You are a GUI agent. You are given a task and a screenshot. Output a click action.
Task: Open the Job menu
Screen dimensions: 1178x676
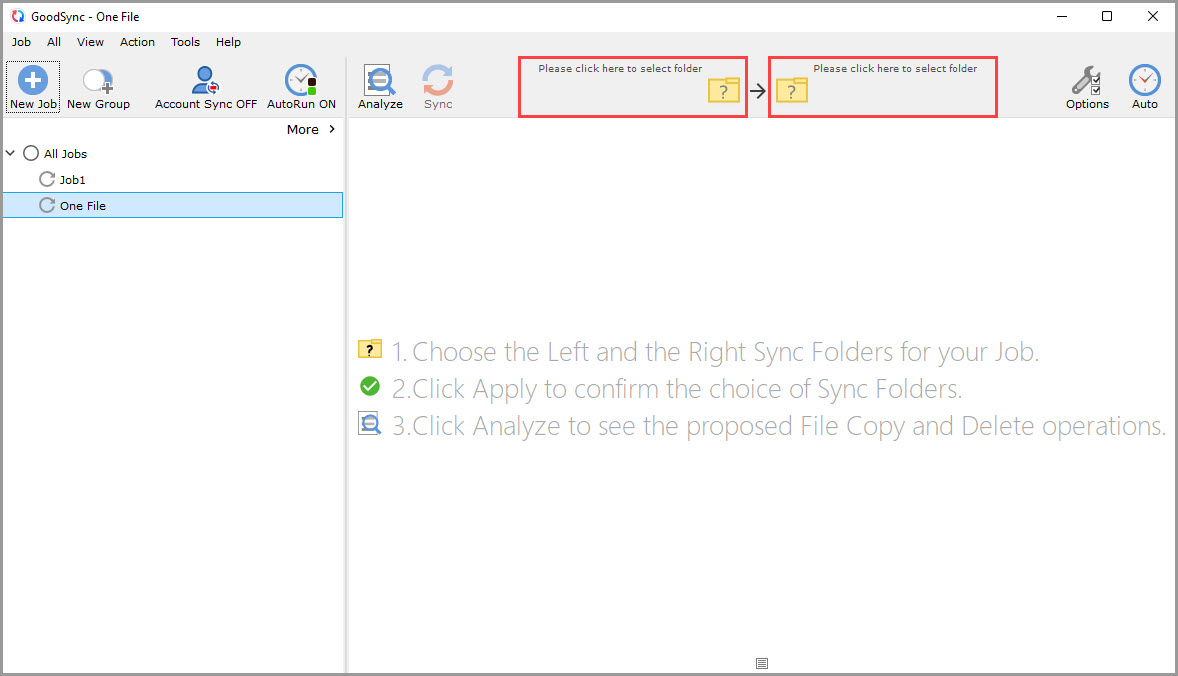(21, 42)
